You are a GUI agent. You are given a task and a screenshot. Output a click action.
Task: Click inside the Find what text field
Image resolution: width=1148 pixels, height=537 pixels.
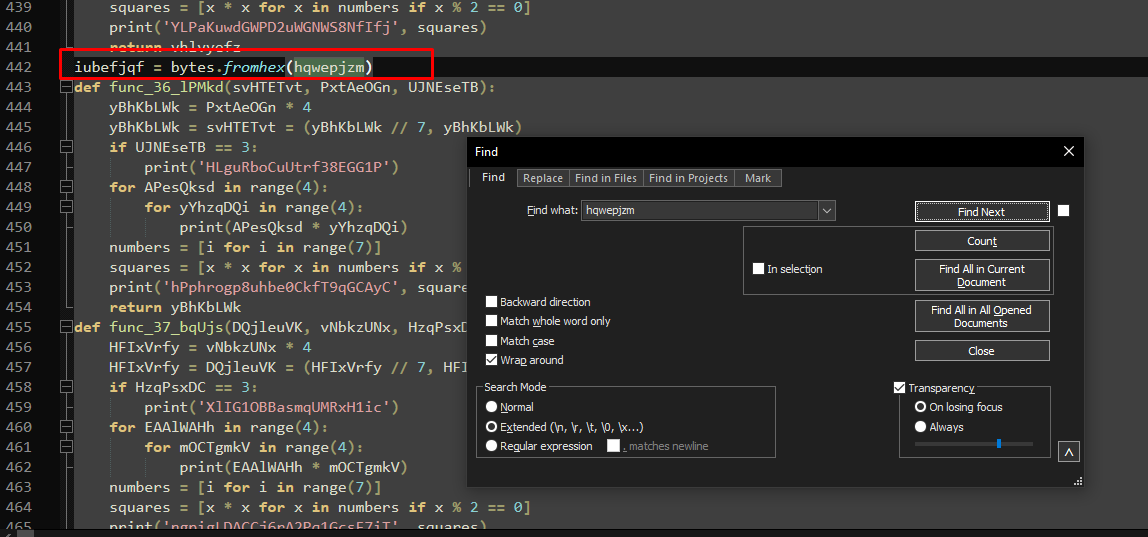coord(700,211)
